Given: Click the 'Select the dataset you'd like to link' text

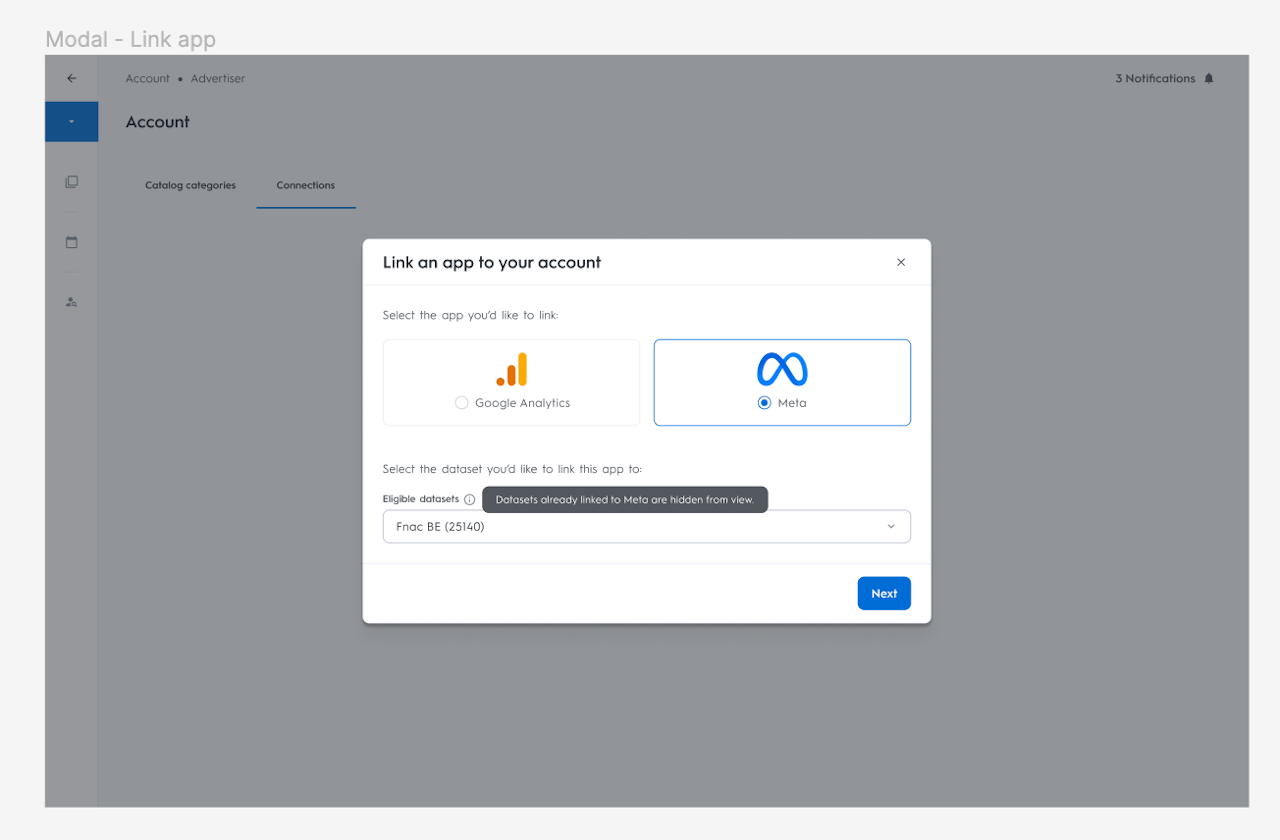Looking at the screenshot, I should click(512, 469).
